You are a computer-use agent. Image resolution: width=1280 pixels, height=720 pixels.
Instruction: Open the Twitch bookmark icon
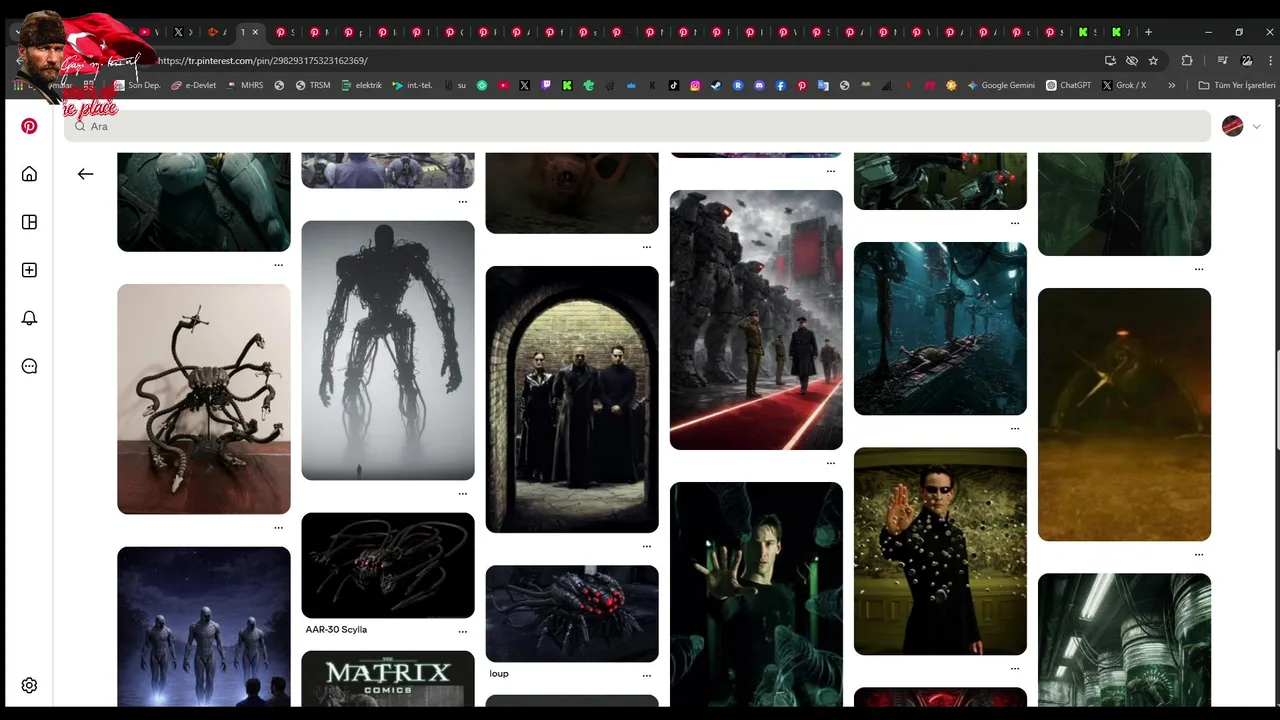coord(546,86)
